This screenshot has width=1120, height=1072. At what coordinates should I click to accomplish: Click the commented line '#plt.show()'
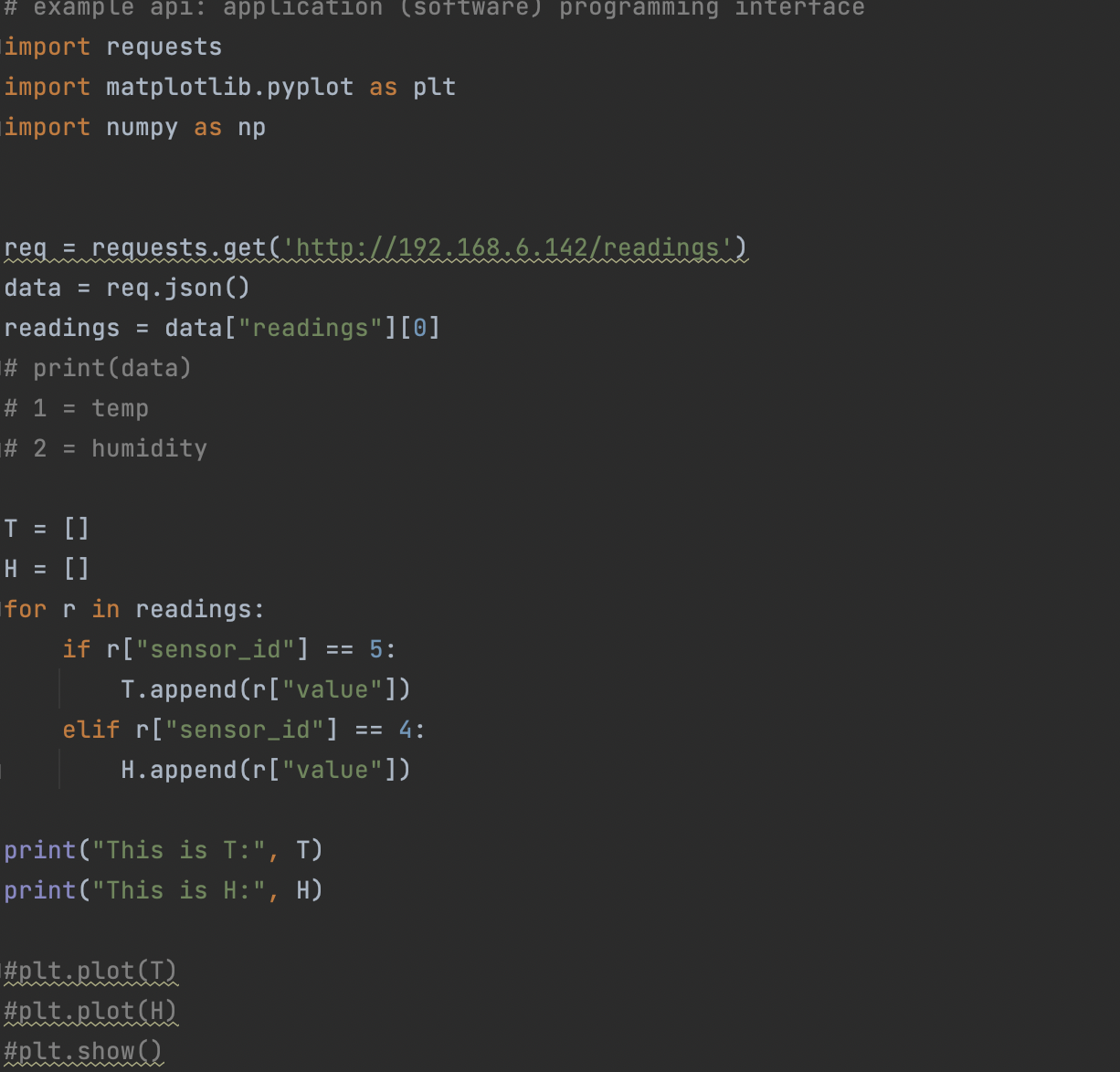click(83, 1051)
